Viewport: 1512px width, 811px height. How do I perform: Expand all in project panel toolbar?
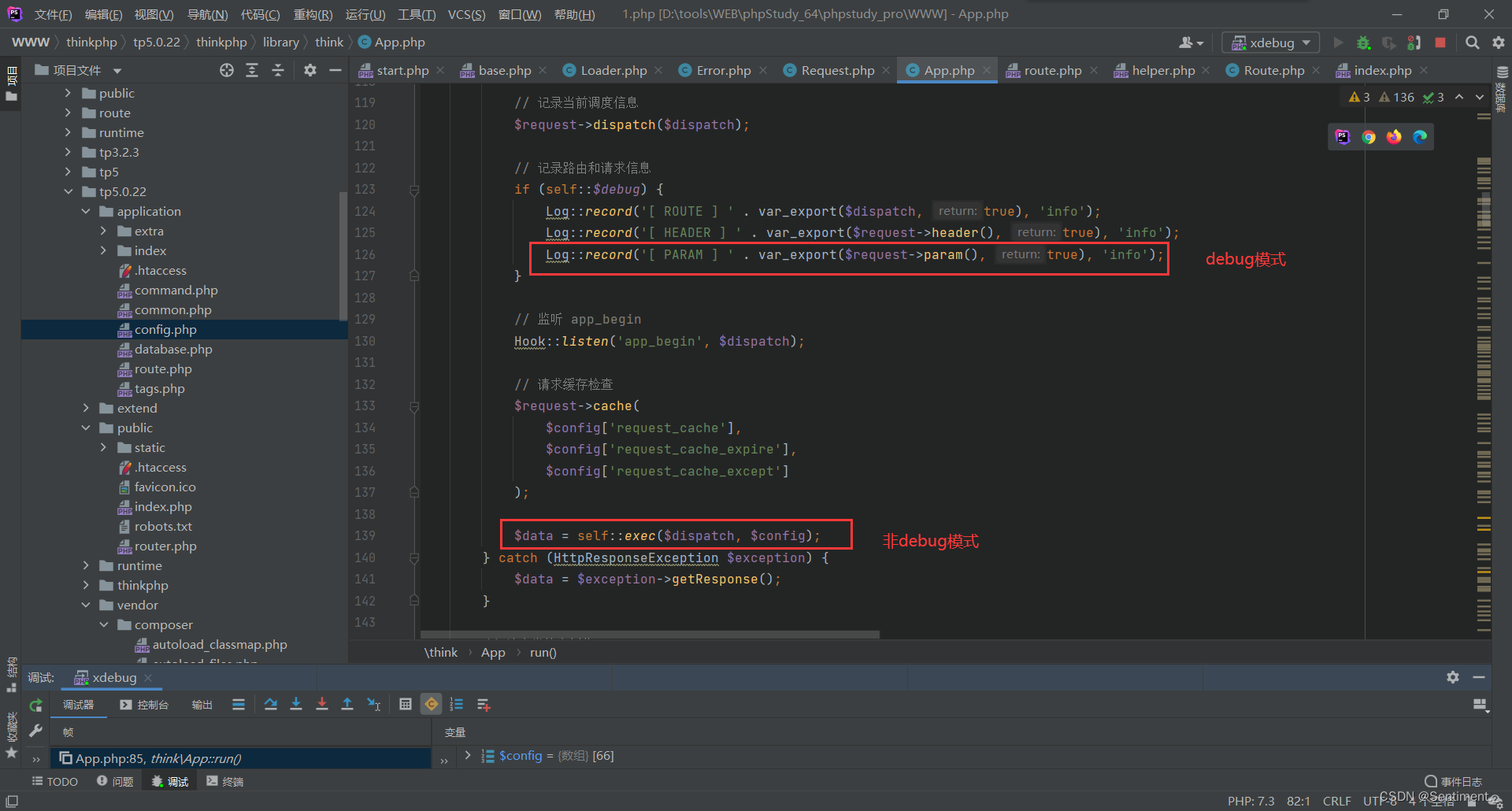pyautogui.click(x=252, y=70)
